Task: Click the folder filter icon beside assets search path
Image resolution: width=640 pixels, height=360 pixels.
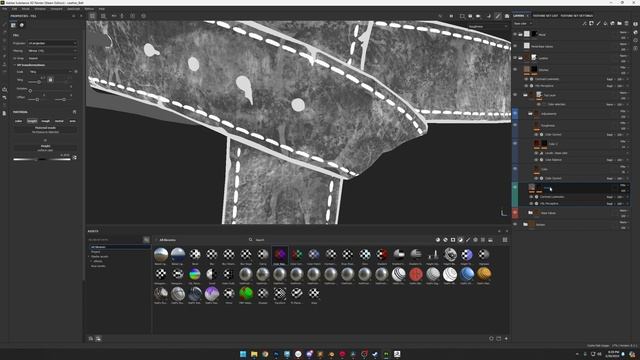Action: point(146,240)
